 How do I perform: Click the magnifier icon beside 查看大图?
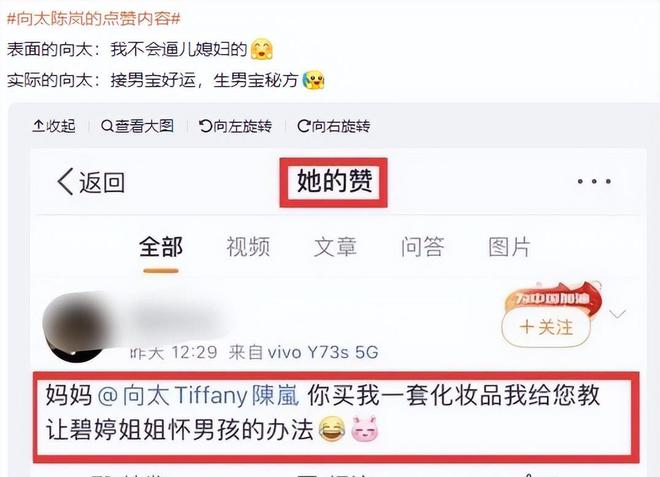coord(107,126)
